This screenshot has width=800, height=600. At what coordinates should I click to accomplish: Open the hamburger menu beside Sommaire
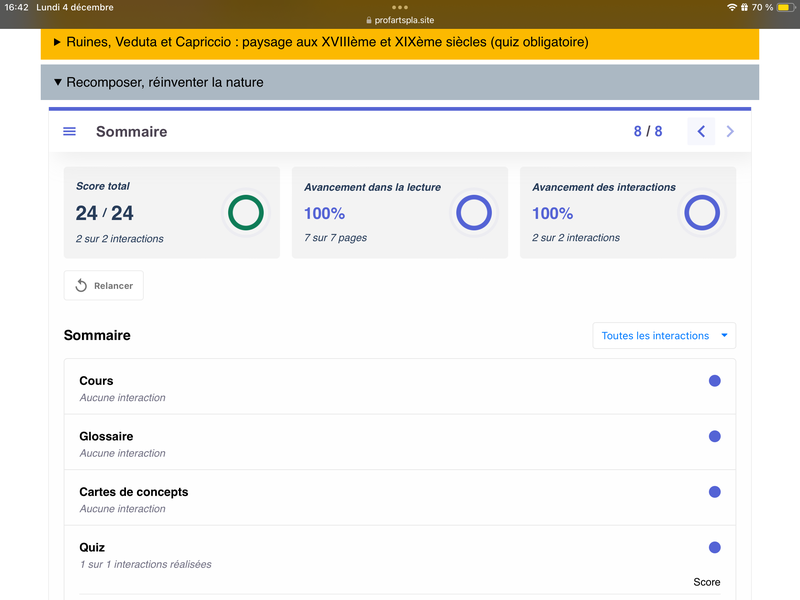click(x=69, y=132)
